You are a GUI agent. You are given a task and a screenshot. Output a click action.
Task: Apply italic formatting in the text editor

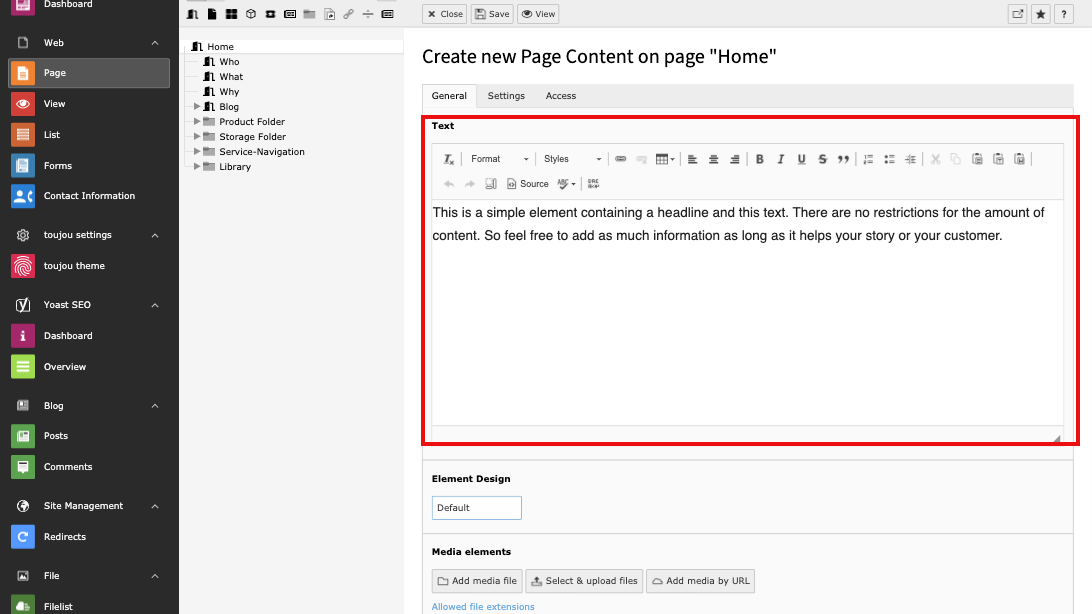(781, 159)
